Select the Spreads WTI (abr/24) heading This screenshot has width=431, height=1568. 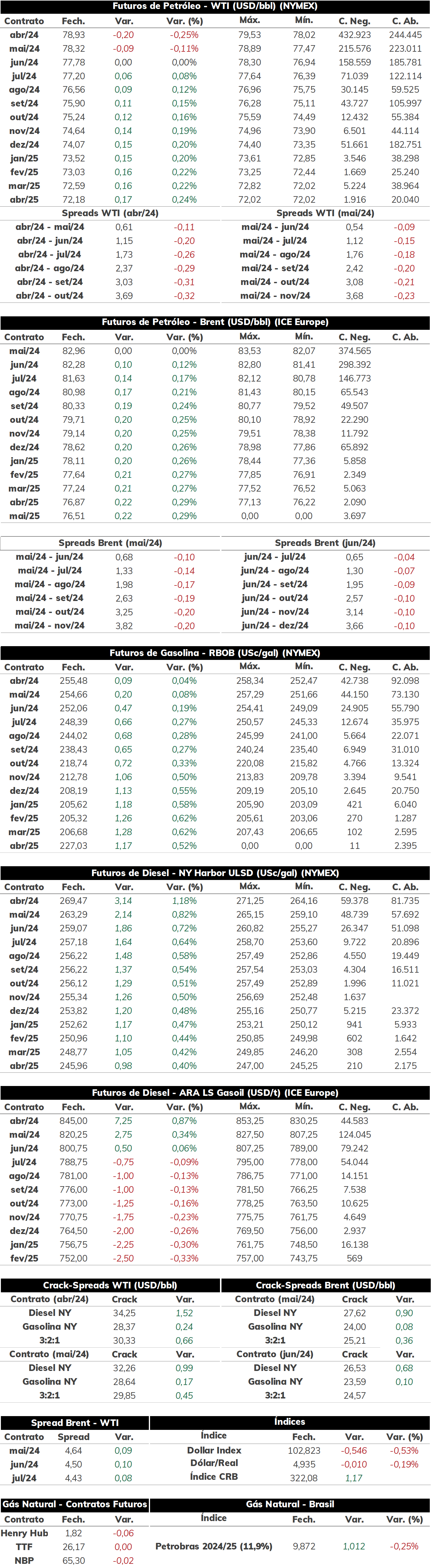click(110, 213)
